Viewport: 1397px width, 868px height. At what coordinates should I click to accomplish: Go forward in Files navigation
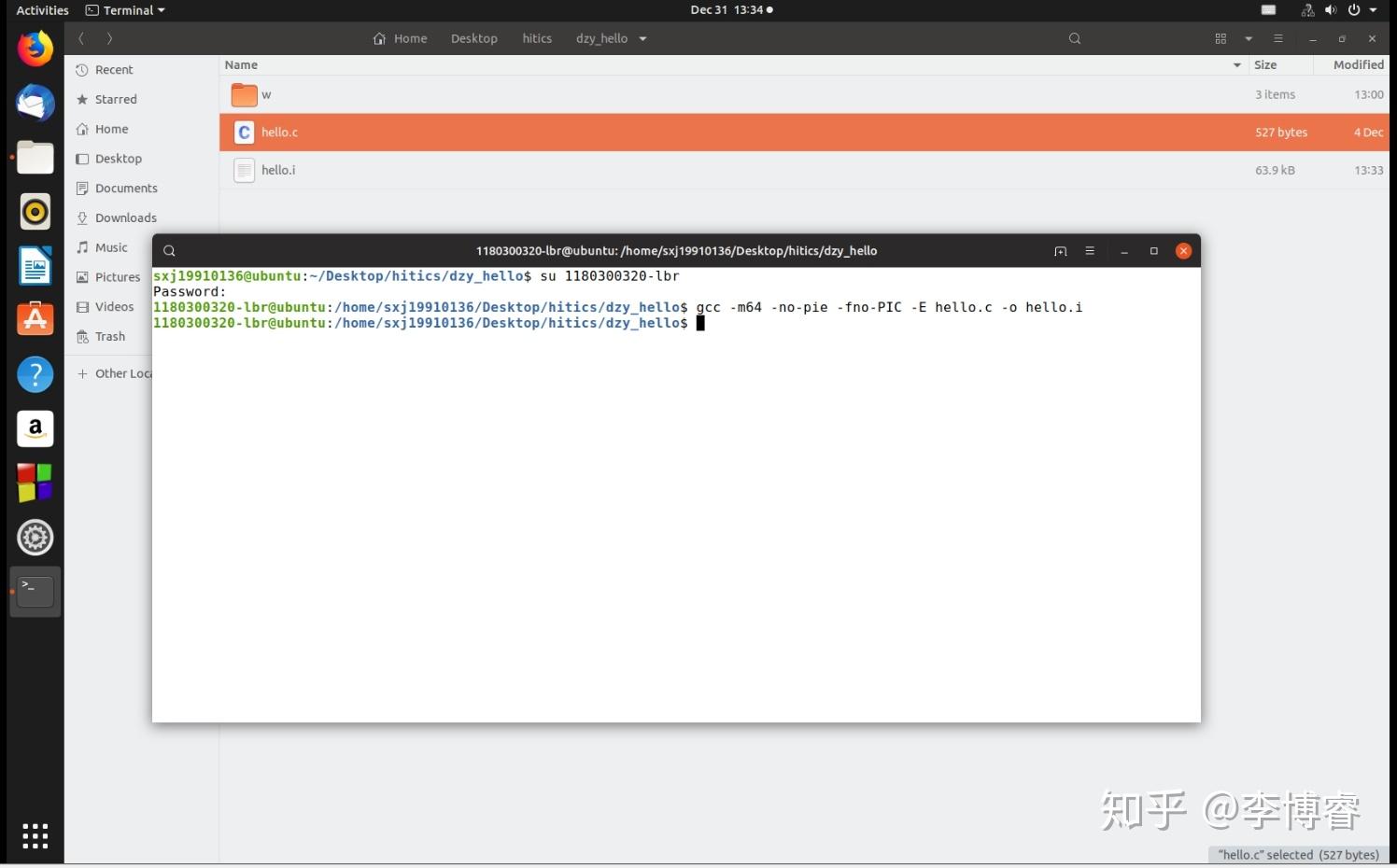tap(109, 38)
